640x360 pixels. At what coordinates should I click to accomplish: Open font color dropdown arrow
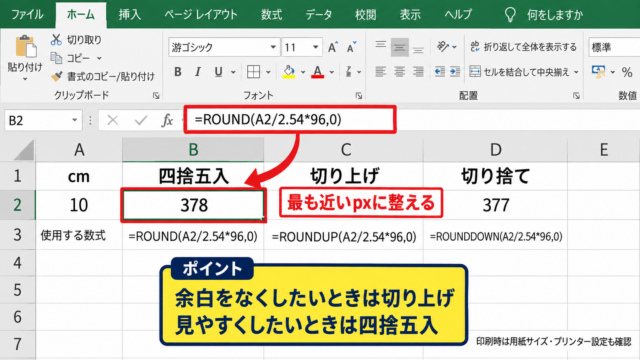(x=331, y=73)
